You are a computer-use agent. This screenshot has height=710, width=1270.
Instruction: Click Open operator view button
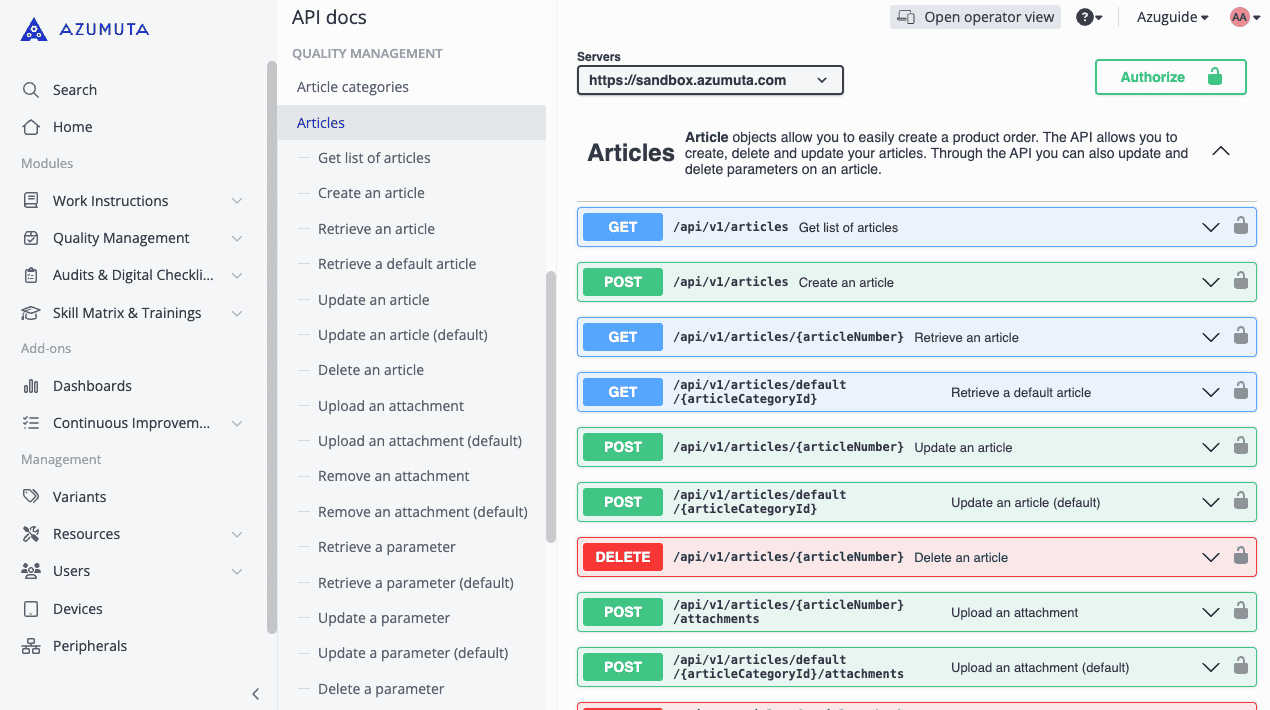975,17
